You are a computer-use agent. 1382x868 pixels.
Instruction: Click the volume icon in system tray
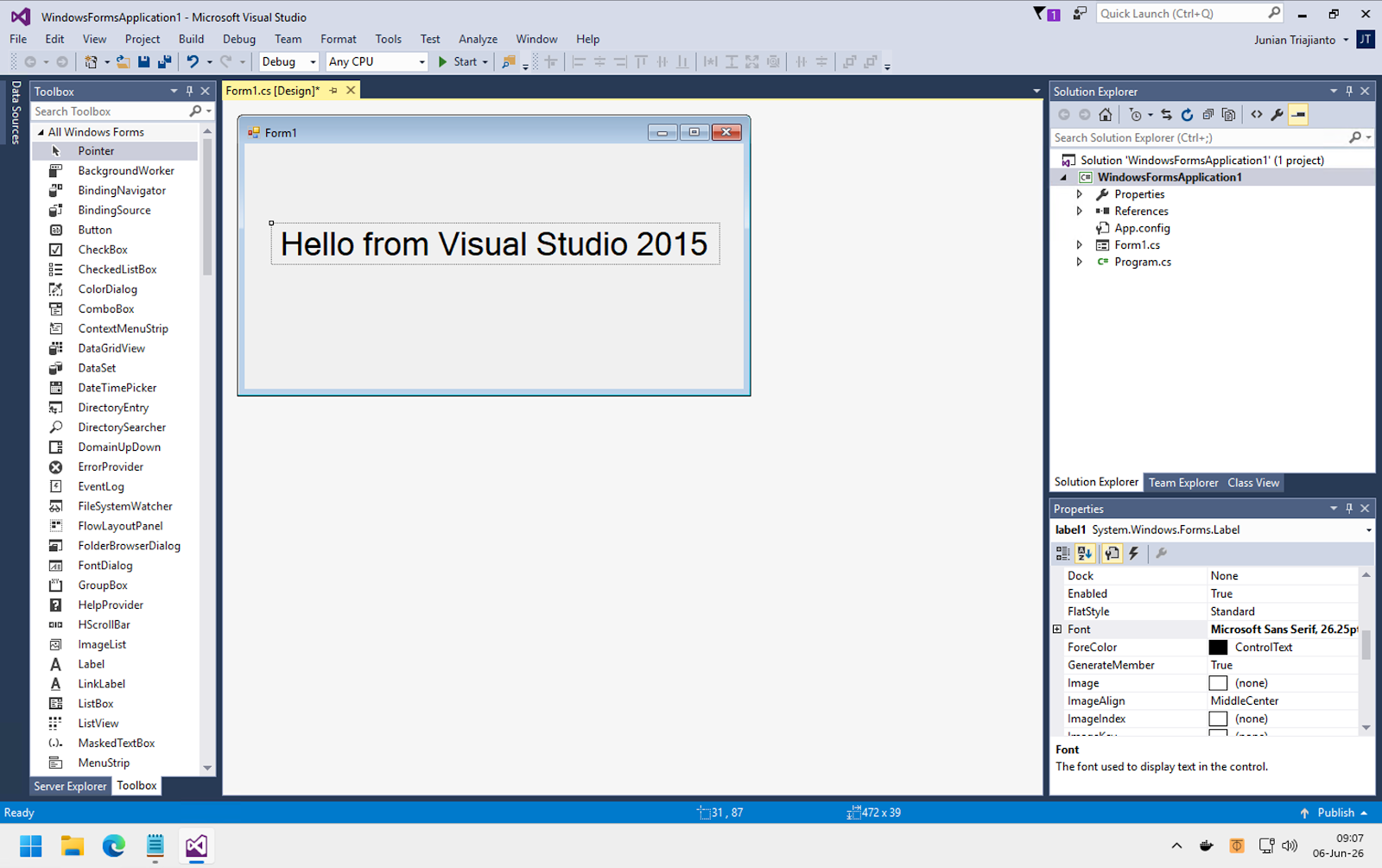1290,846
